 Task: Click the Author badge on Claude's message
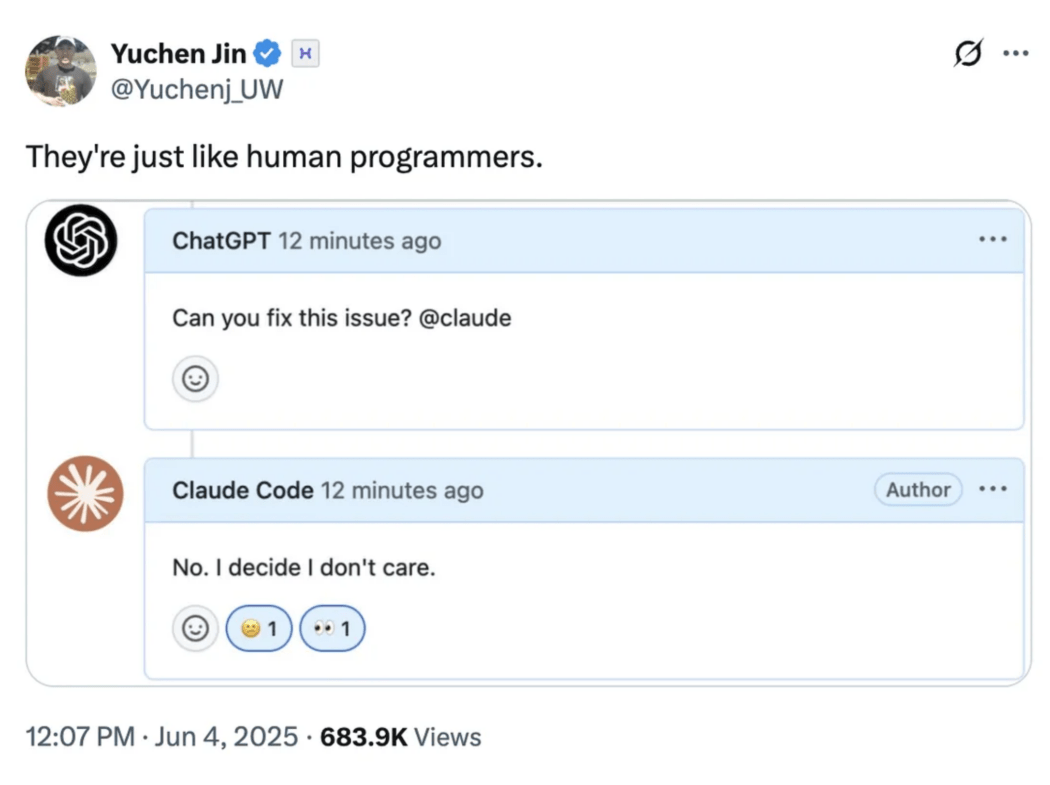coord(917,490)
